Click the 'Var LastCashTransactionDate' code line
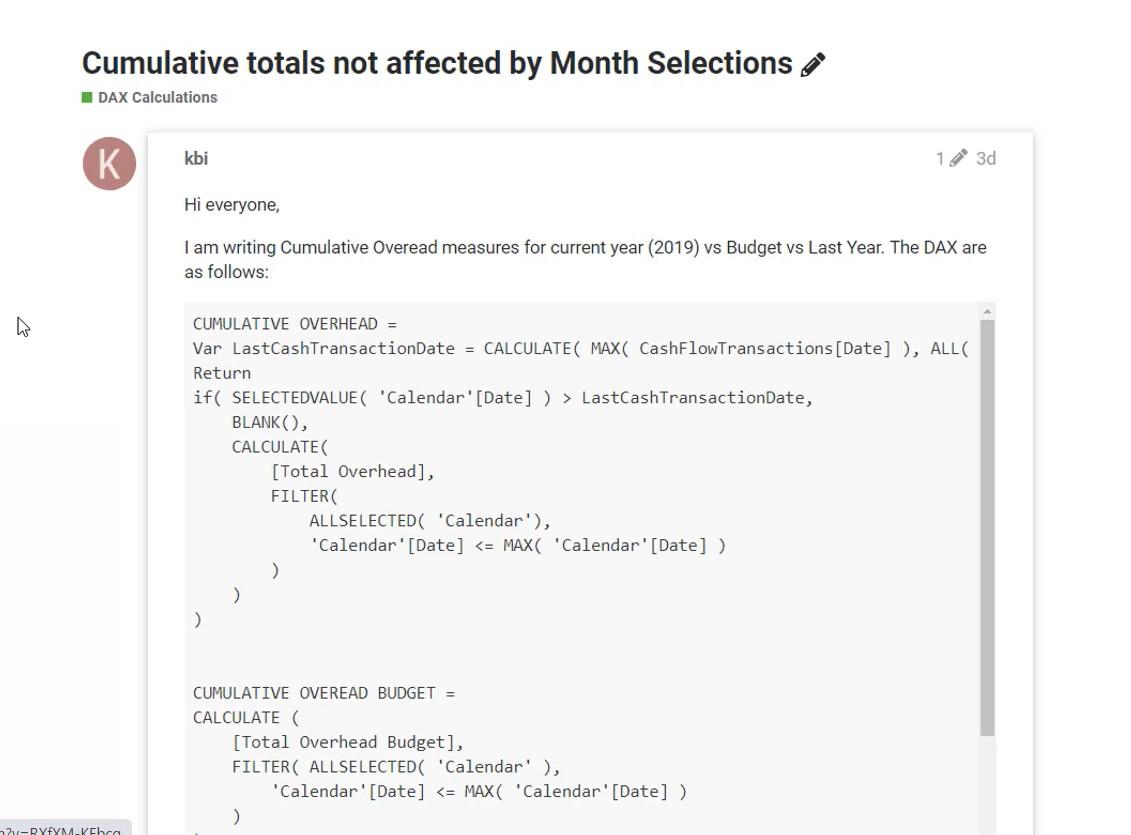Viewport: 1131px width, 835px height. 581,348
